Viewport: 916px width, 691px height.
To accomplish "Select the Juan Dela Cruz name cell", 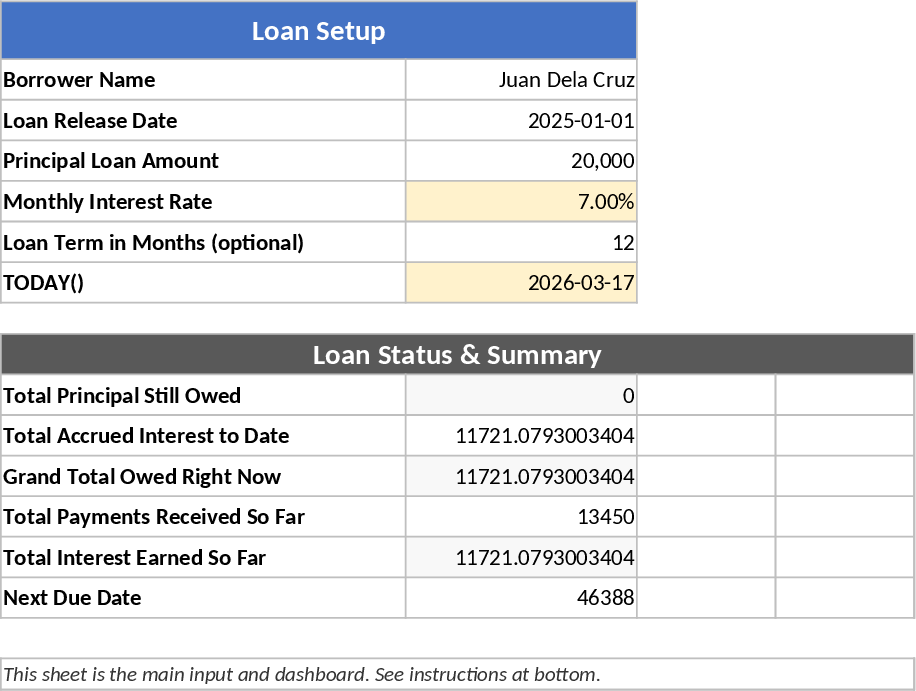I will point(521,80).
